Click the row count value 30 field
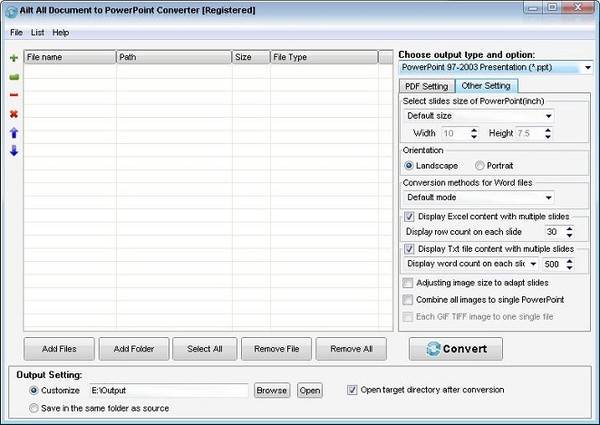Viewport: 600px width, 425px height. coord(555,232)
